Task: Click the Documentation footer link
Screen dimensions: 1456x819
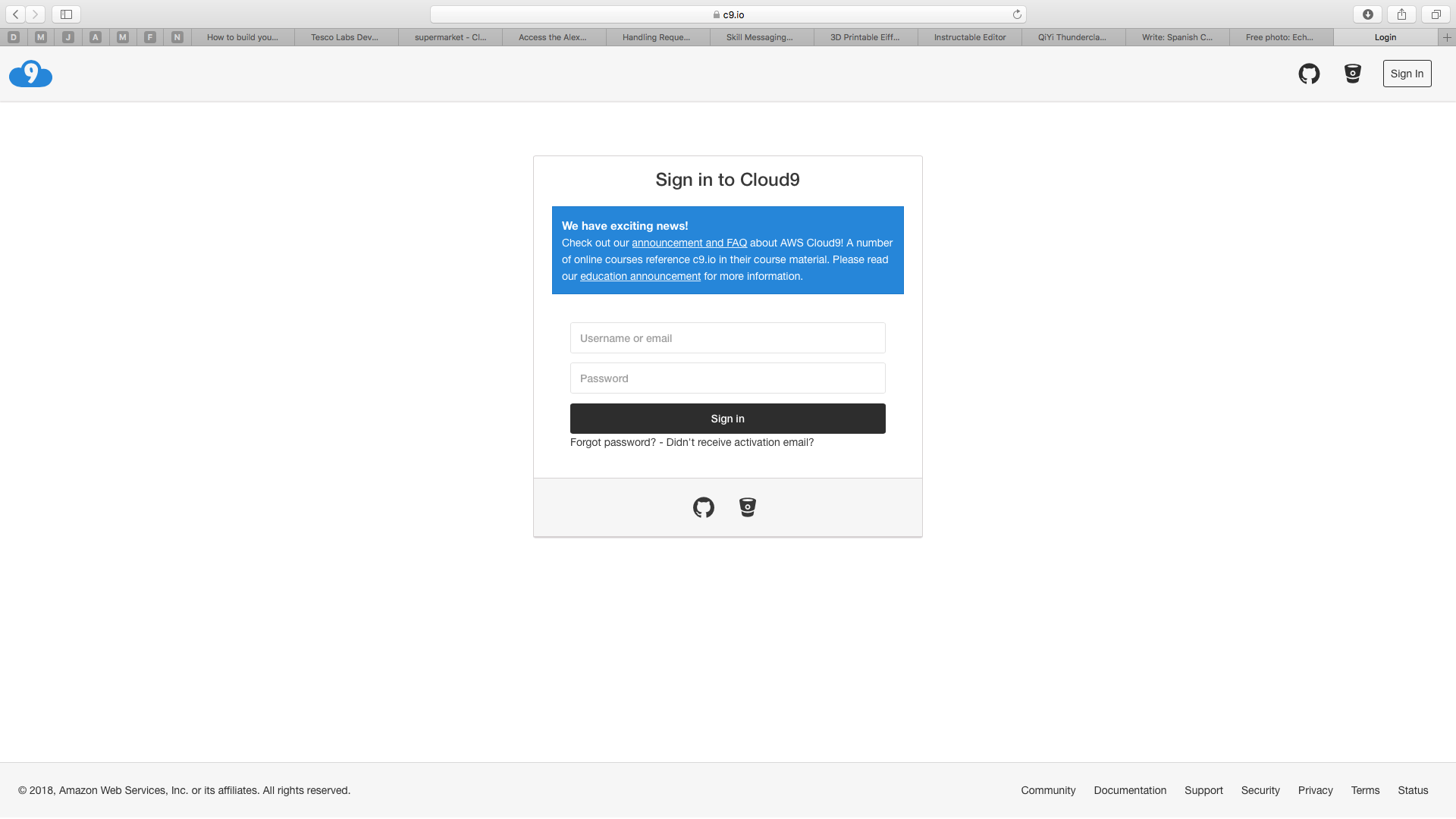Action: click(1130, 790)
